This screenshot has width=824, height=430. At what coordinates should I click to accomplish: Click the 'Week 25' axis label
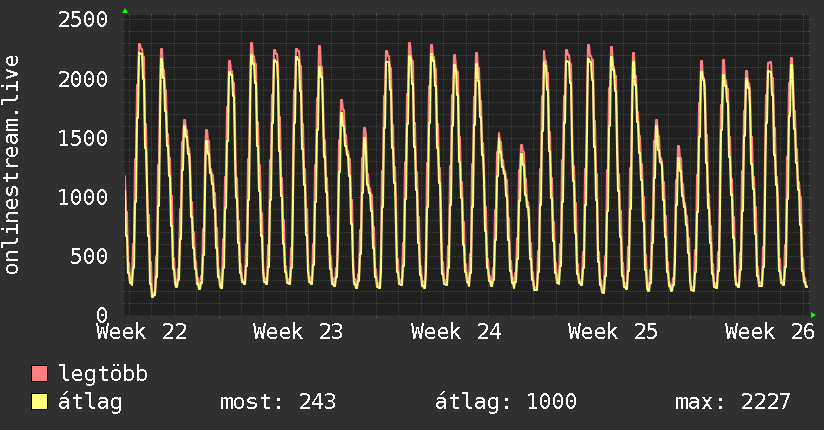(x=613, y=332)
